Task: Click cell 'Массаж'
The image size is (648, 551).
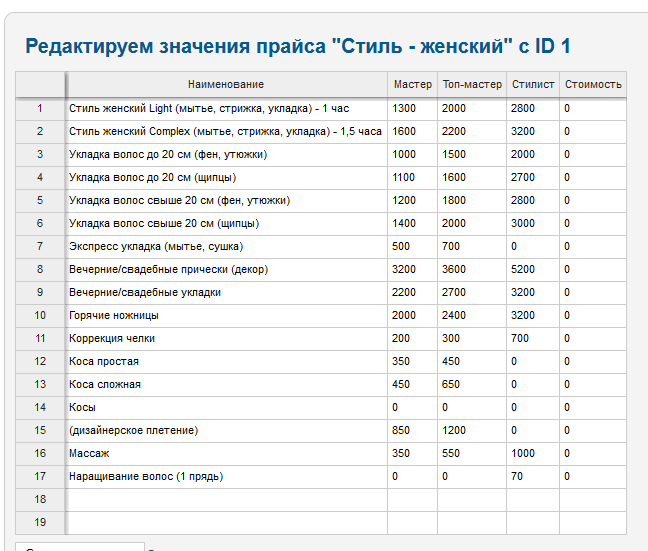Action: click(226, 454)
